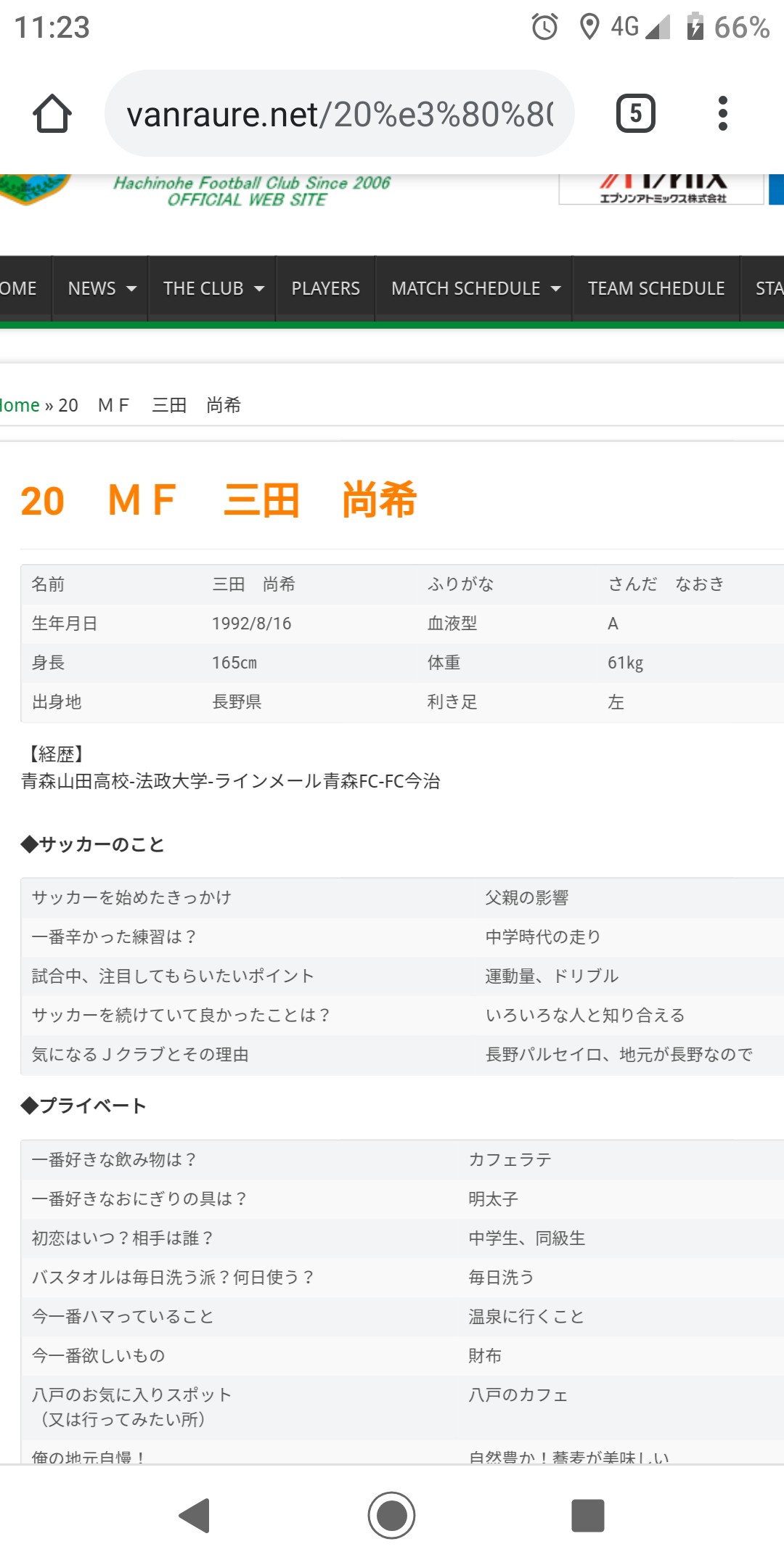This screenshot has width=784, height=1568.
Task: Expand the NEWS dropdown arrow
Action: click(131, 288)
